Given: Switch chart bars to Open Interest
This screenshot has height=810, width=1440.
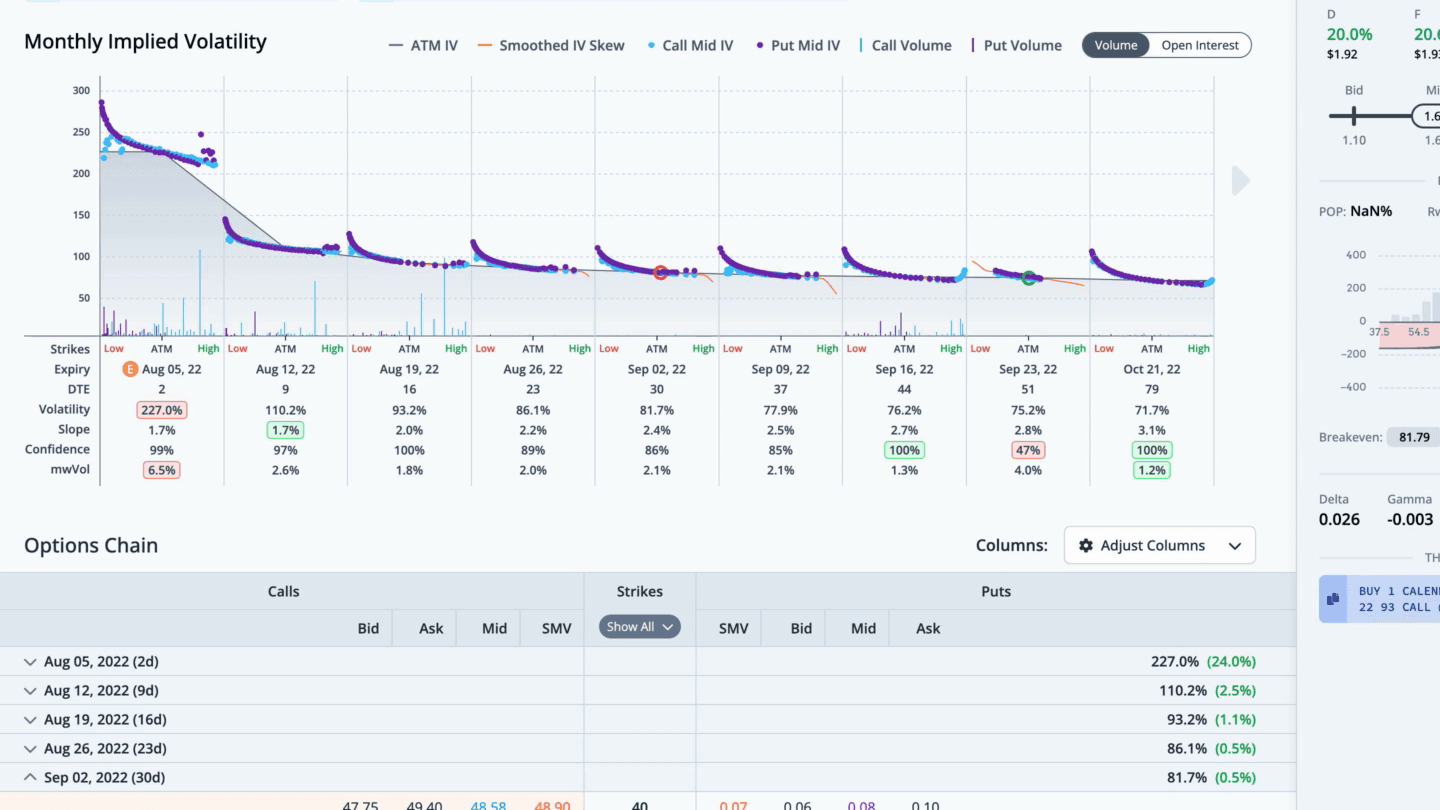Looking at the screenshot, I should [1200, 45].
